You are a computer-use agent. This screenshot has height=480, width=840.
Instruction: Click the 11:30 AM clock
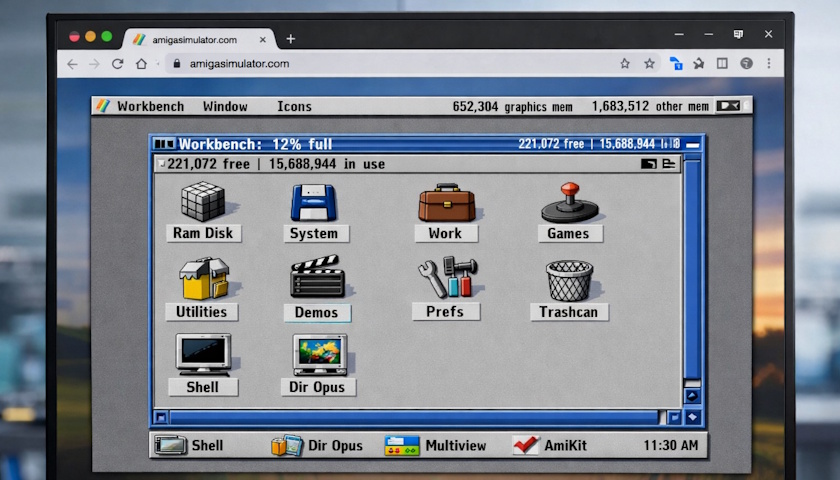pos(671,445)
